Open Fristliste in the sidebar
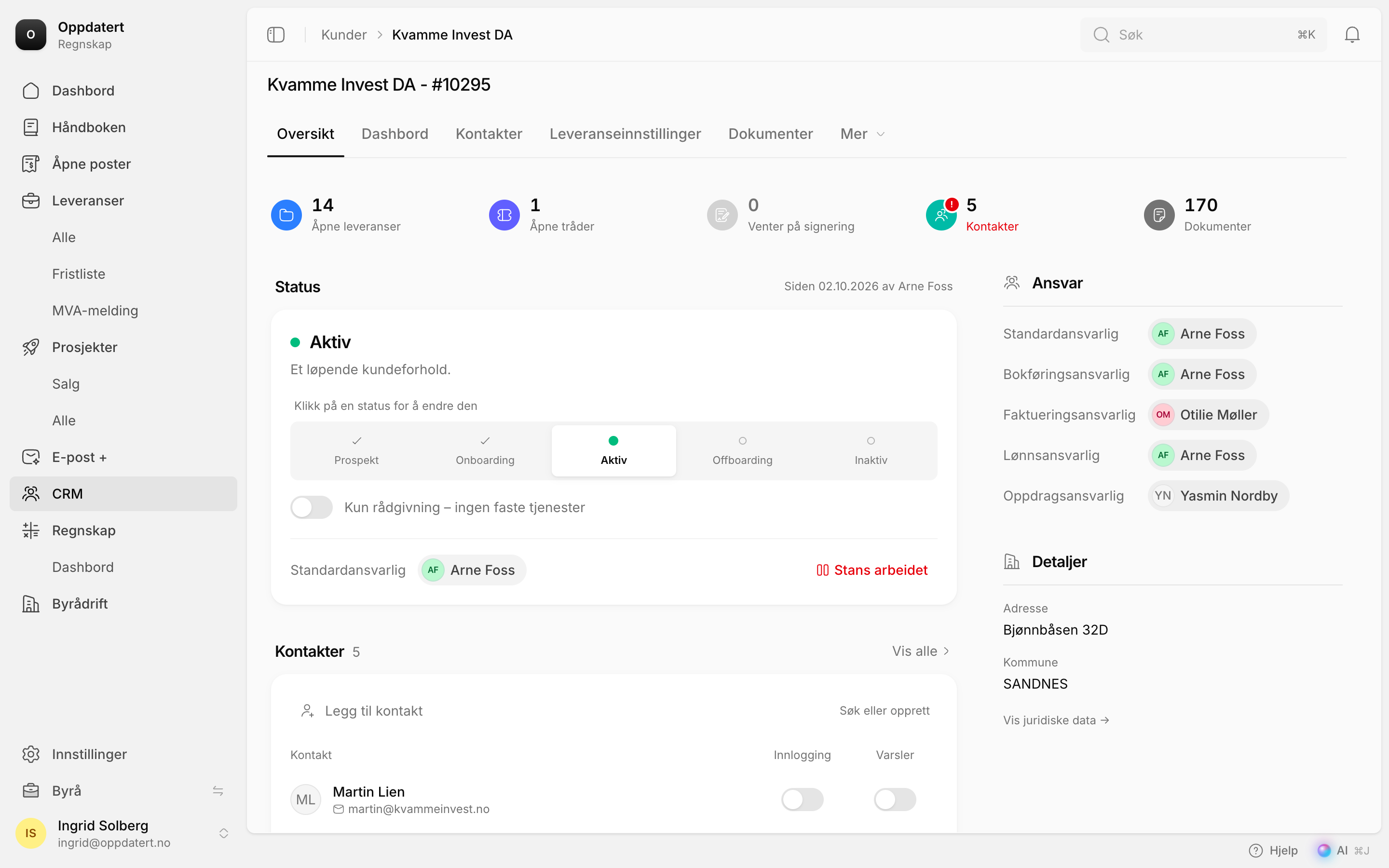The image size is (1389, 868). [x=79, y=274]
